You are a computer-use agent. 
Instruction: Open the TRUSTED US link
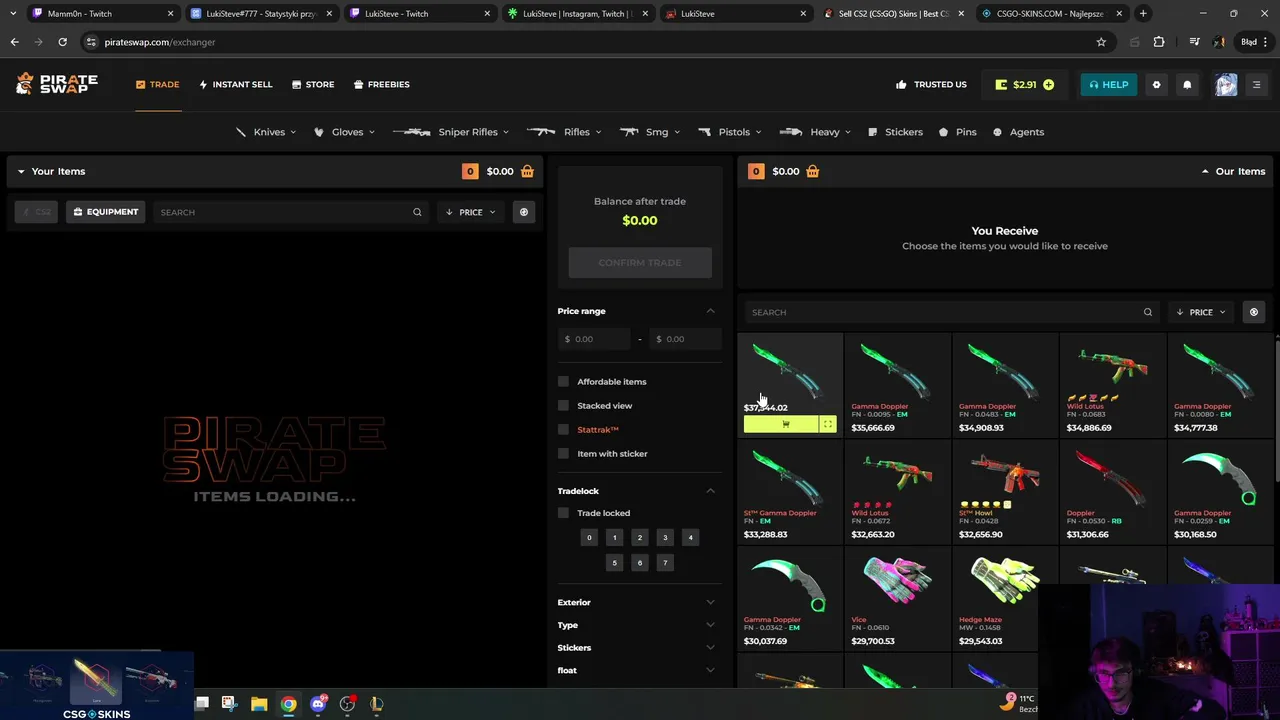pos(931,84)
